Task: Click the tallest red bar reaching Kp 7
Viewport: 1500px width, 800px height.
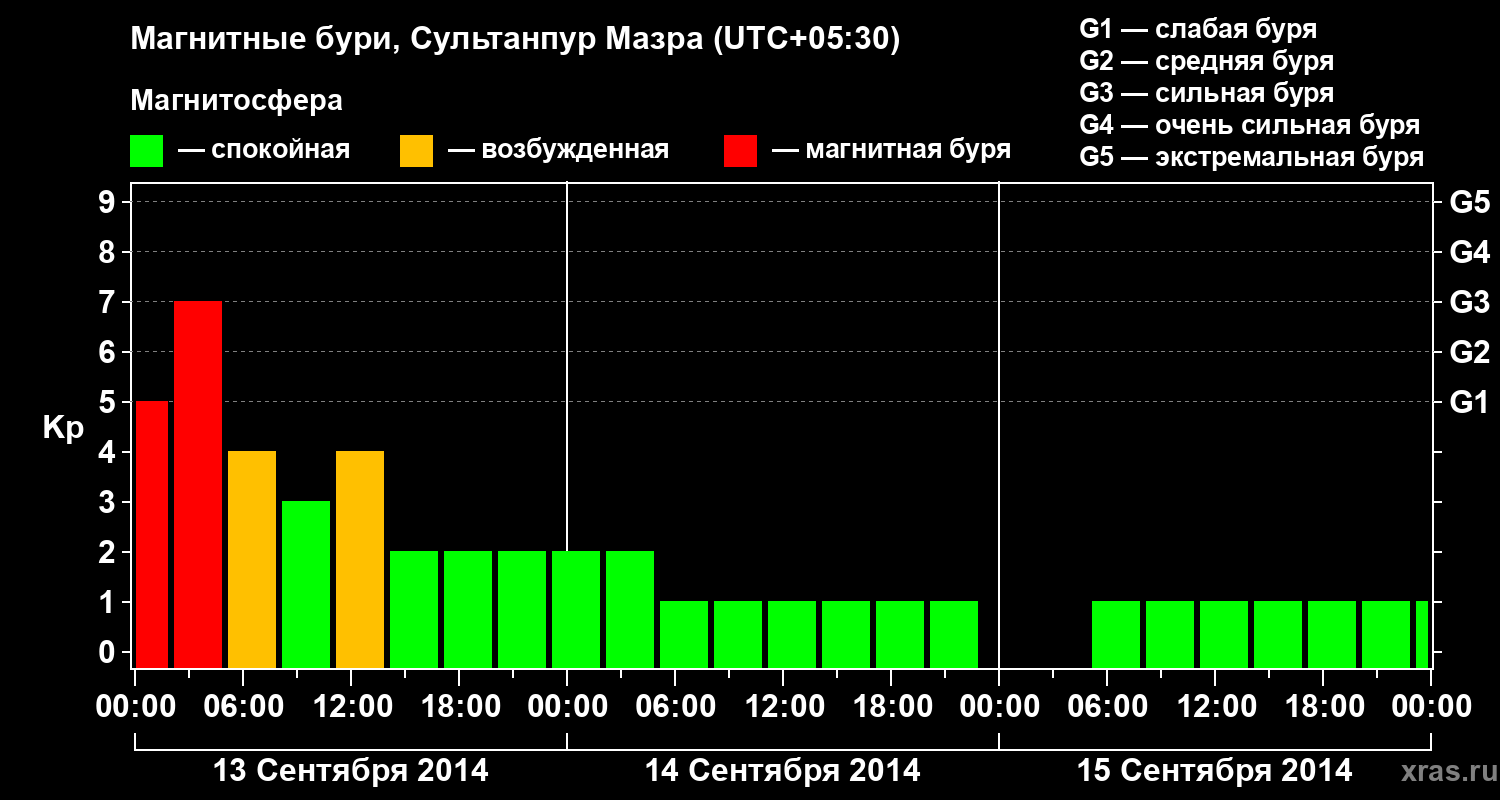Action: click(x=198, y=484)
